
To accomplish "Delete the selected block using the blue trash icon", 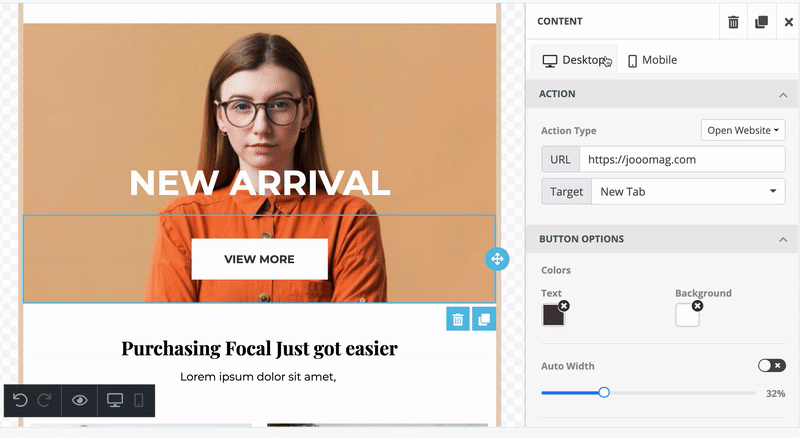I will pos(458,319).
